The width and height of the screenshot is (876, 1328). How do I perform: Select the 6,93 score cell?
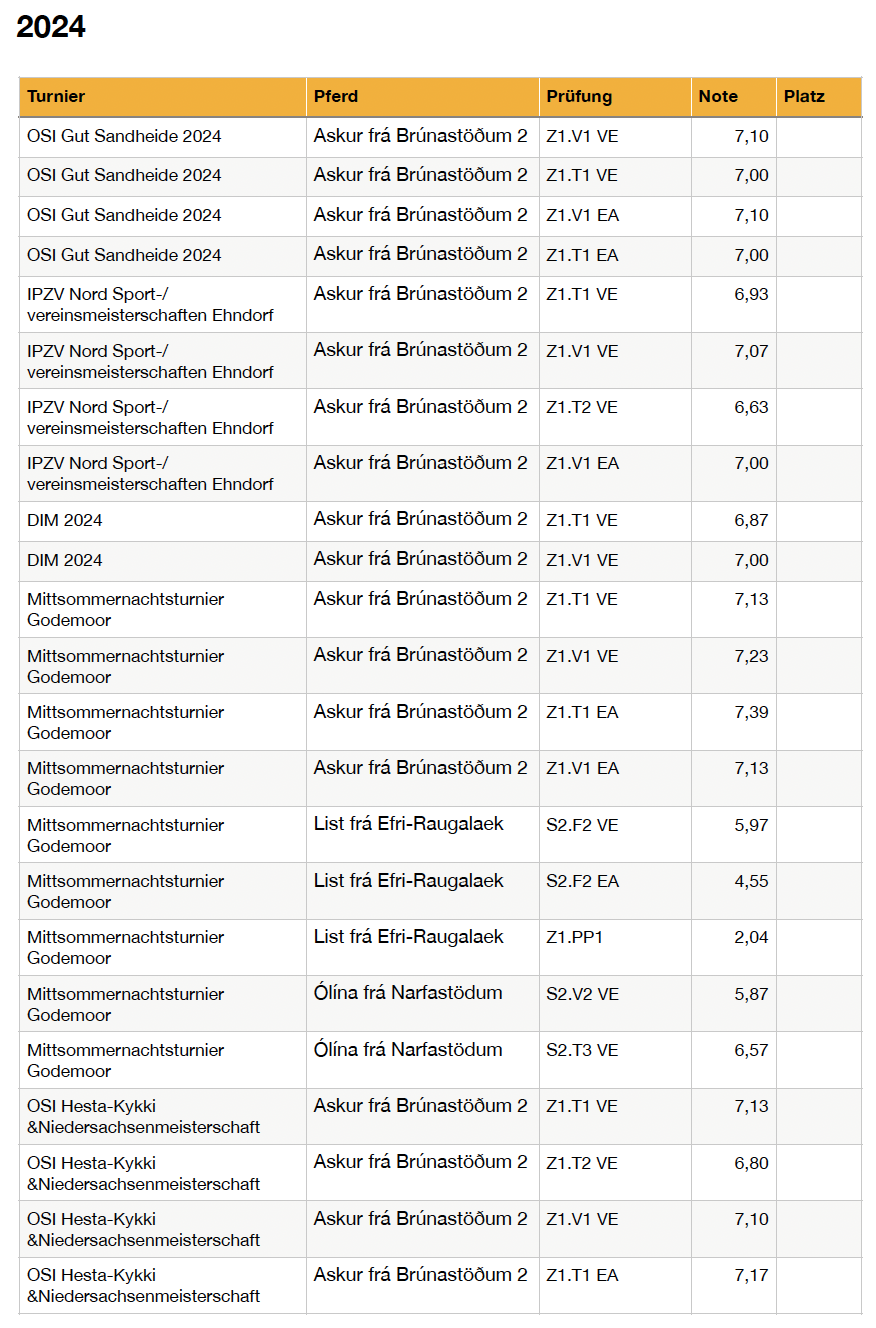751,295
